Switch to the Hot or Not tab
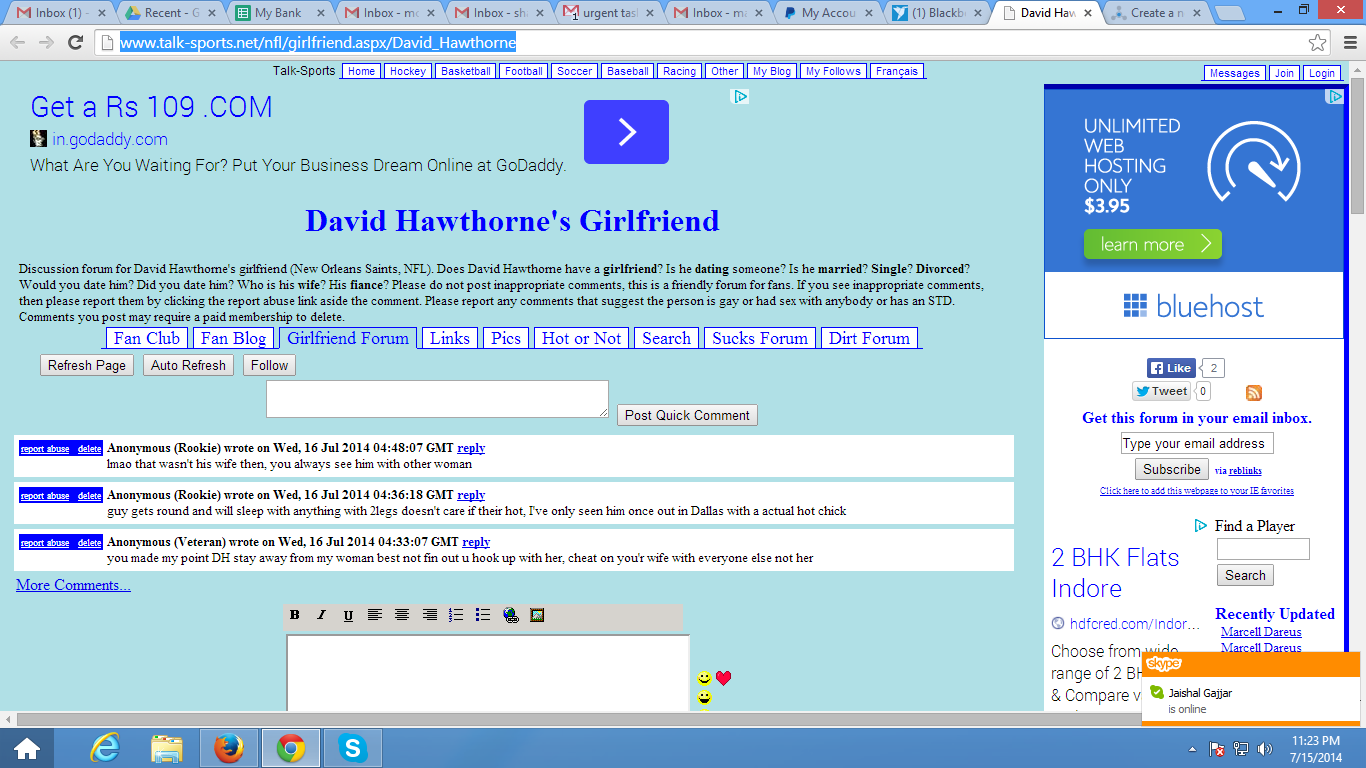Screen dimensions: 1366x768 click(581, 338)
